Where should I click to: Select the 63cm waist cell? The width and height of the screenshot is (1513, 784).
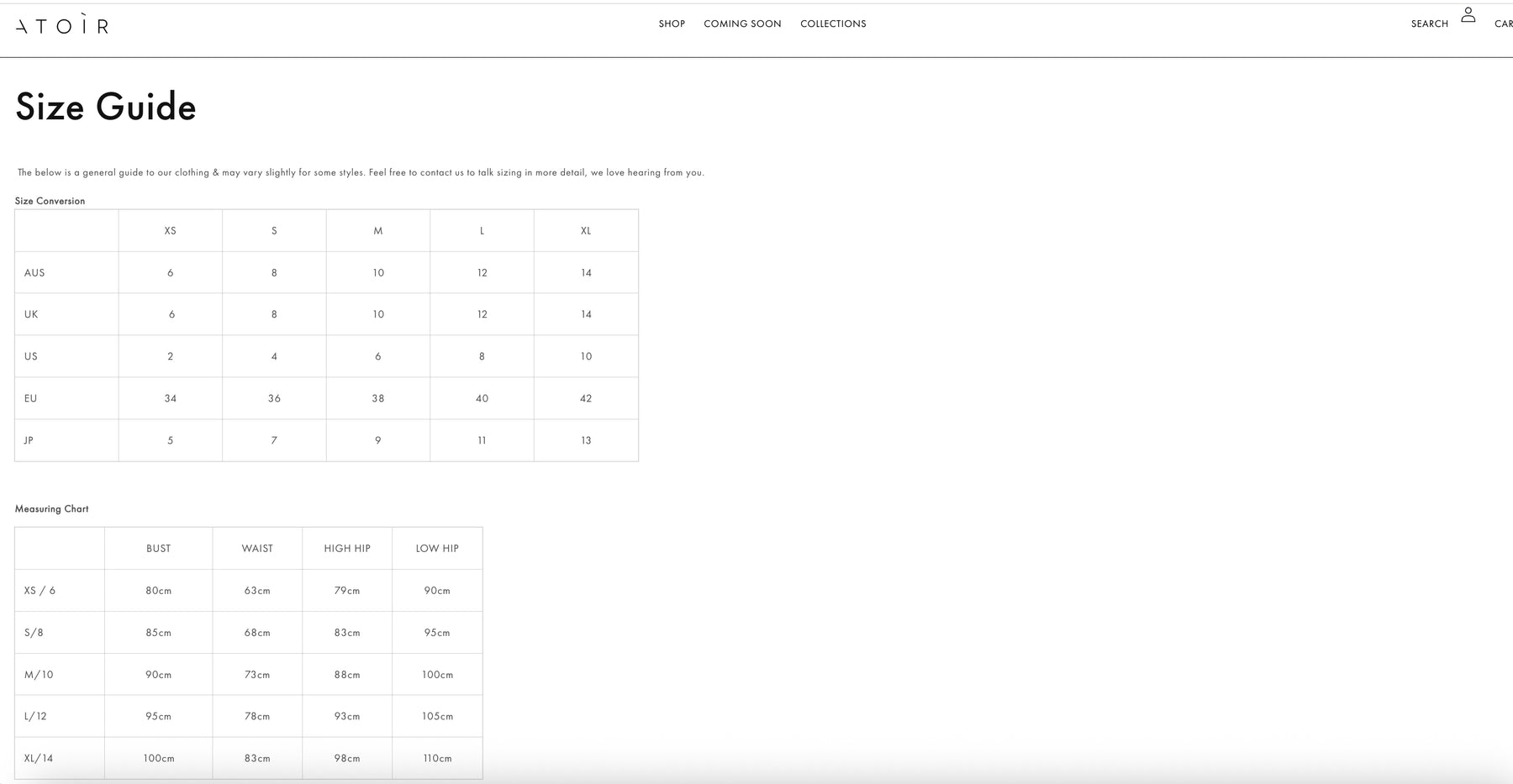[x=257, y=591]
